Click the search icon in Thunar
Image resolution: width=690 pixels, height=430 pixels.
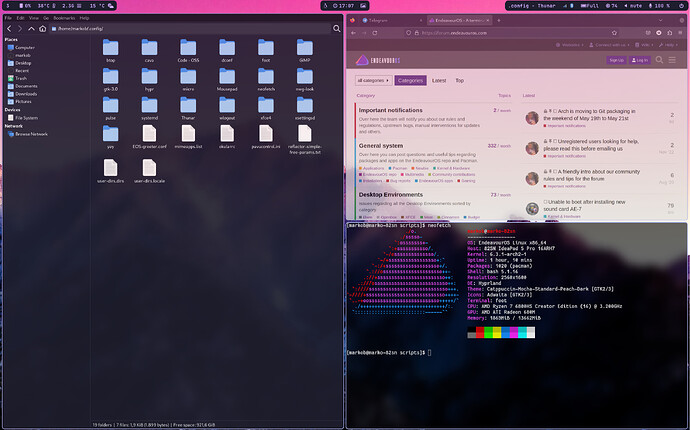[337, 29]
